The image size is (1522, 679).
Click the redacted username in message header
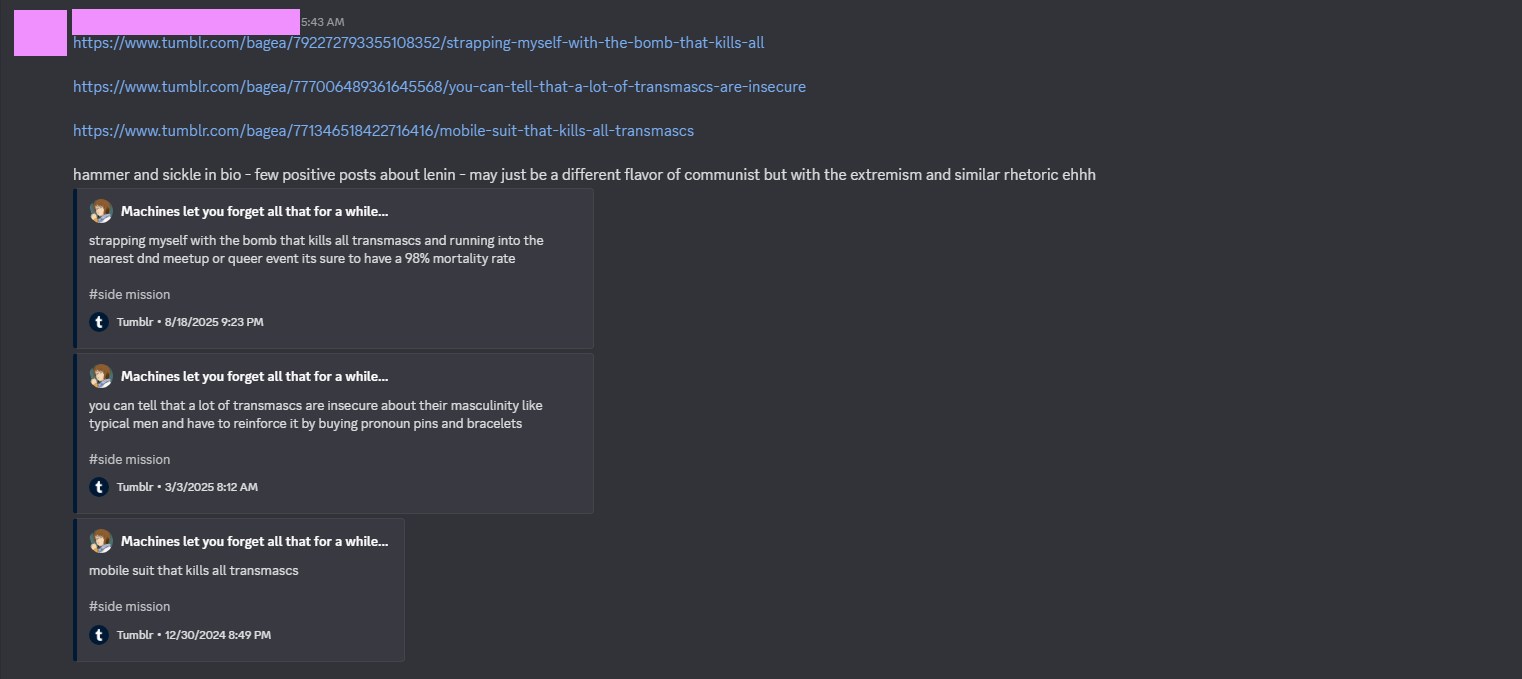click(x=186, y=22)
